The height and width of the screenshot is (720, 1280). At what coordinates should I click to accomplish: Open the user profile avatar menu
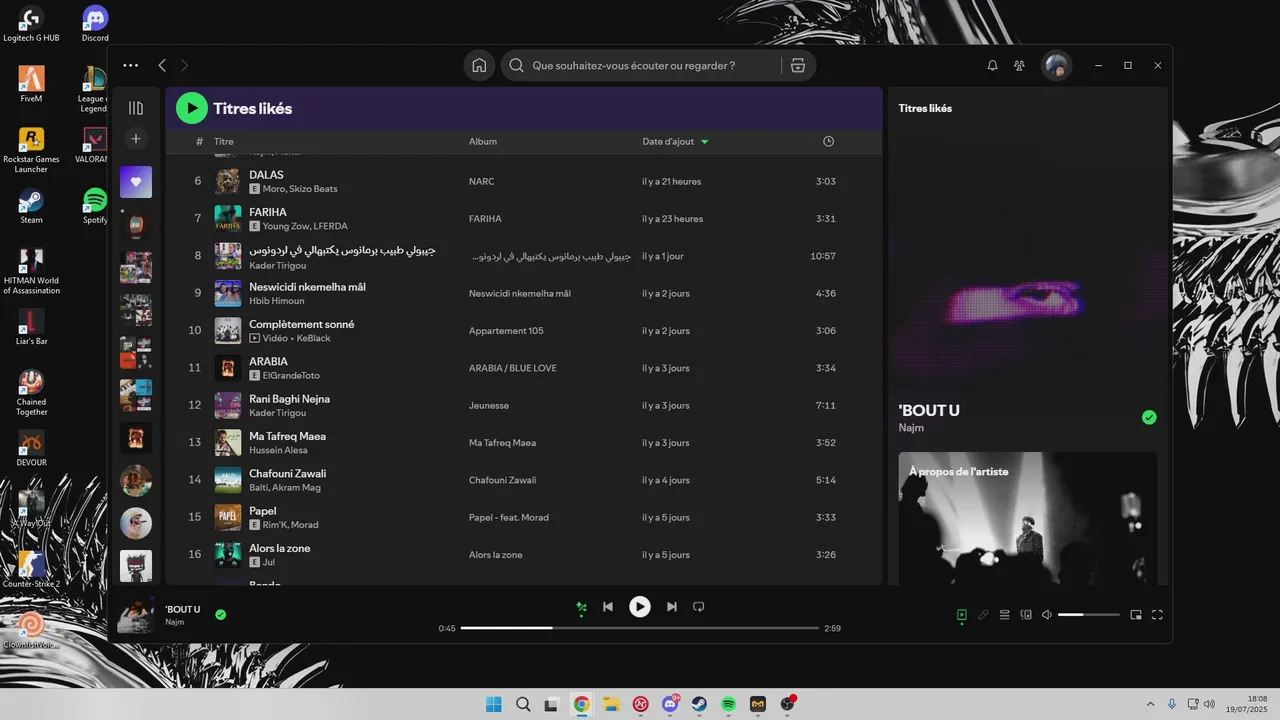[x=1056, y=65]
